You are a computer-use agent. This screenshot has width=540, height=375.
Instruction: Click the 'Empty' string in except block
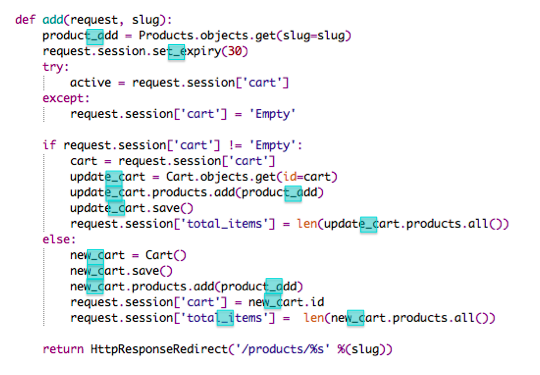(272, 114)
